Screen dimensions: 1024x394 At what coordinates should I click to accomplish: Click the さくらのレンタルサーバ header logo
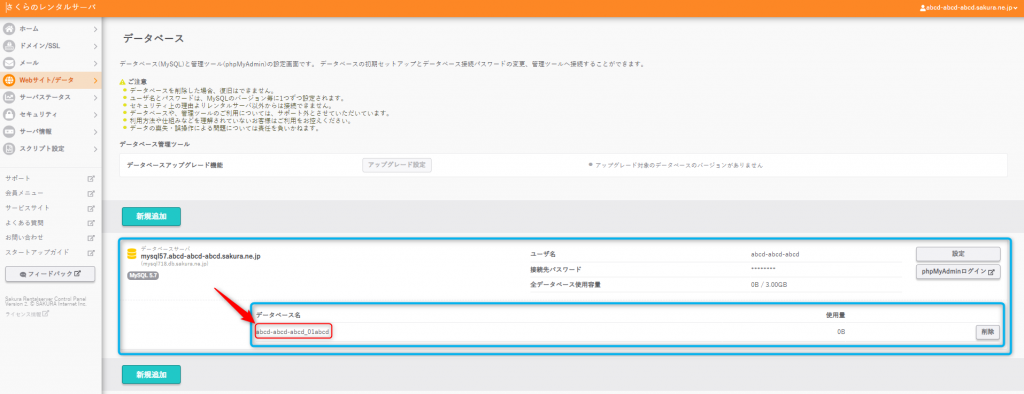click(x=50, y=8)
